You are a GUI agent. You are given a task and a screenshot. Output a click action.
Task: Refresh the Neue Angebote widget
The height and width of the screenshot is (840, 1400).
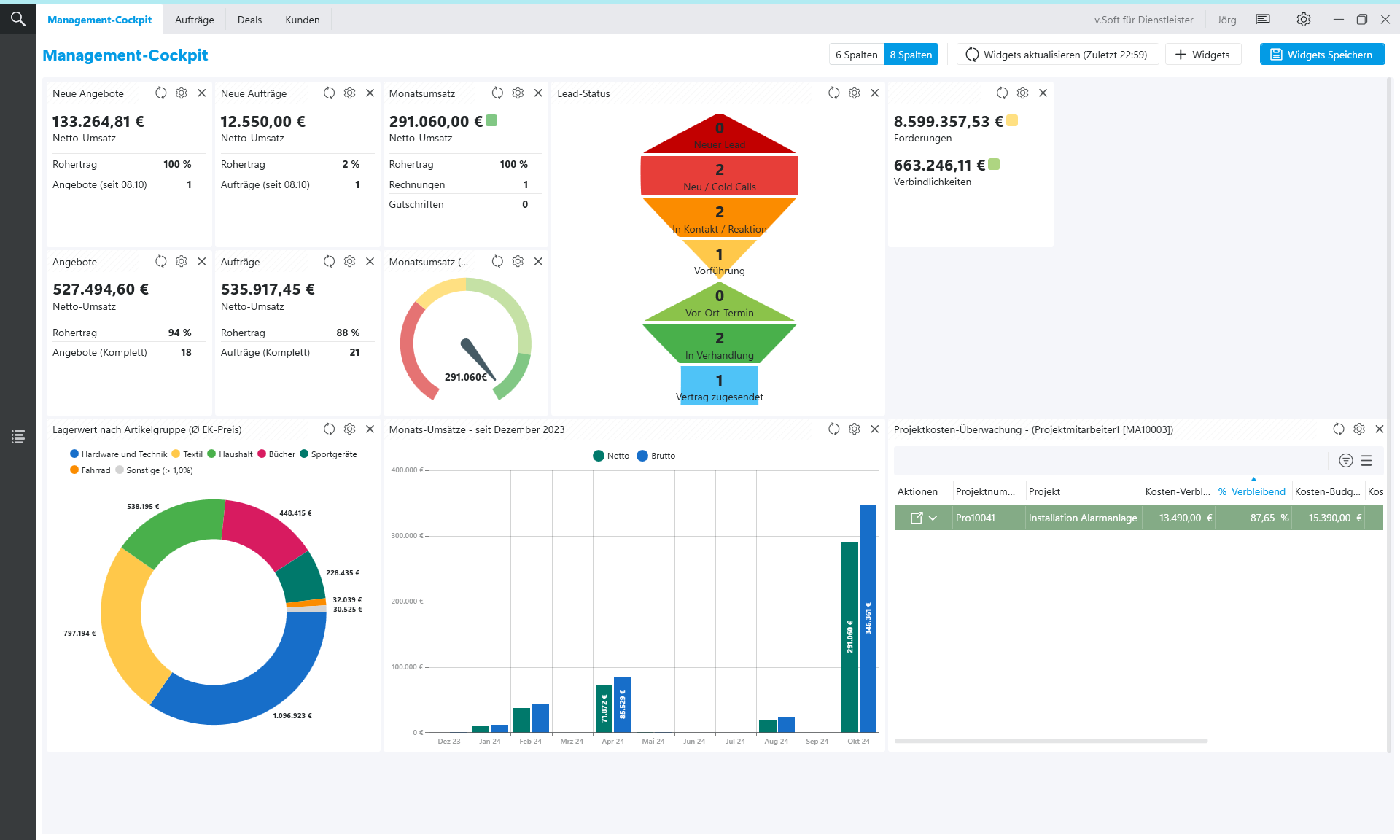point(161,93)
